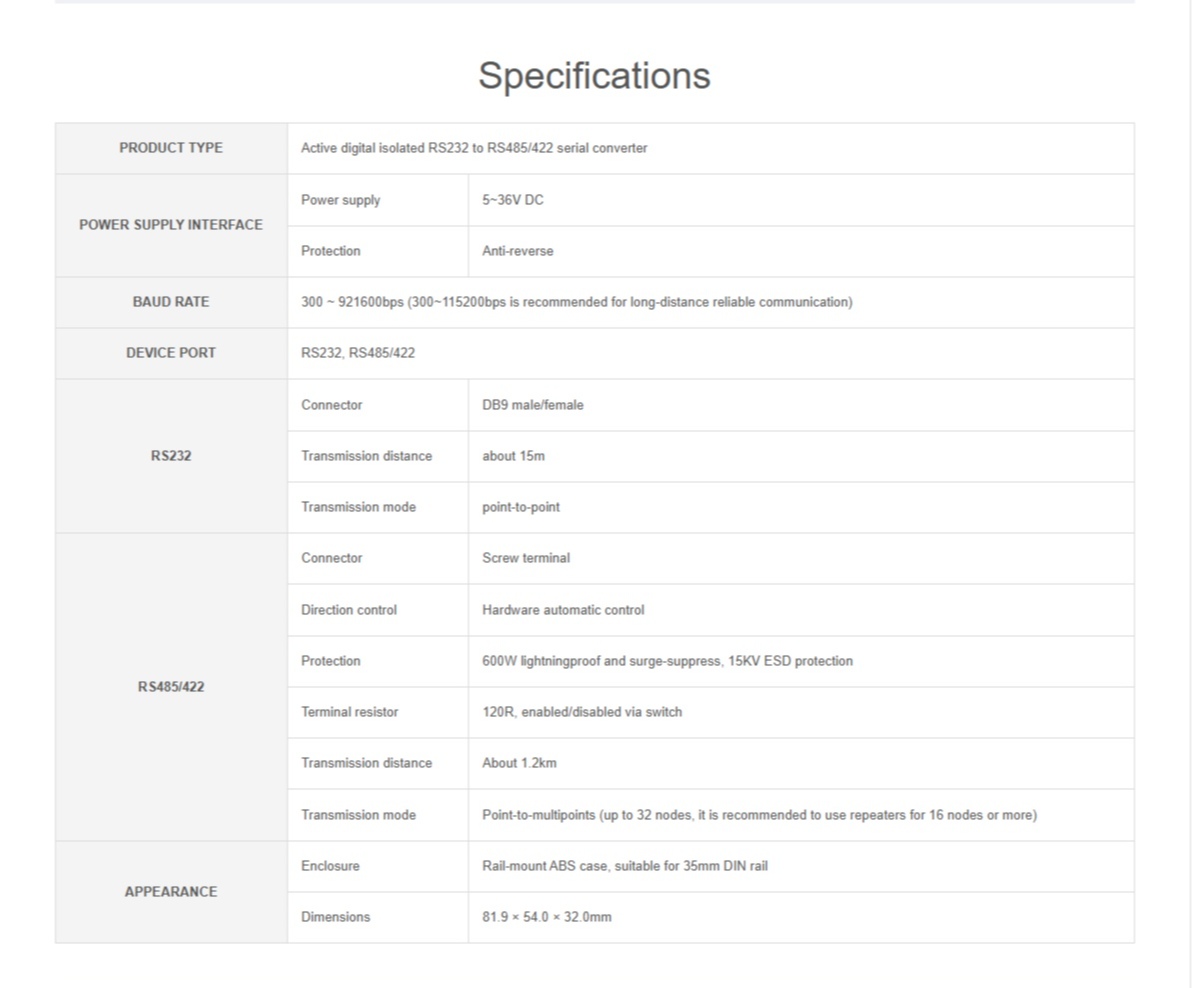Click the product type description text

(x=474, y=148)
